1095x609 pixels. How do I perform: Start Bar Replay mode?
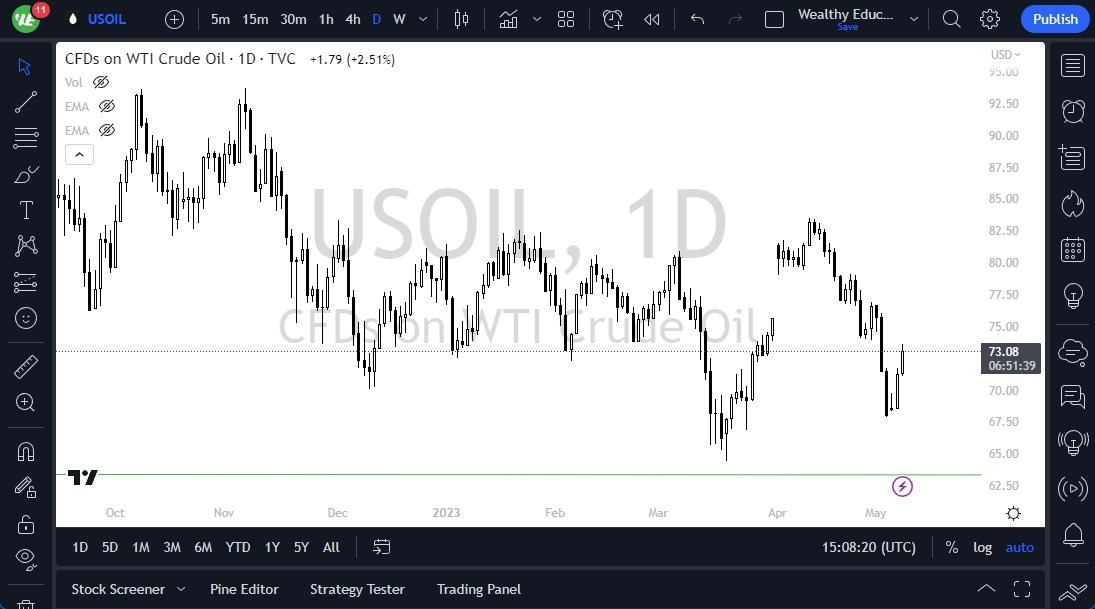point(652,18)
